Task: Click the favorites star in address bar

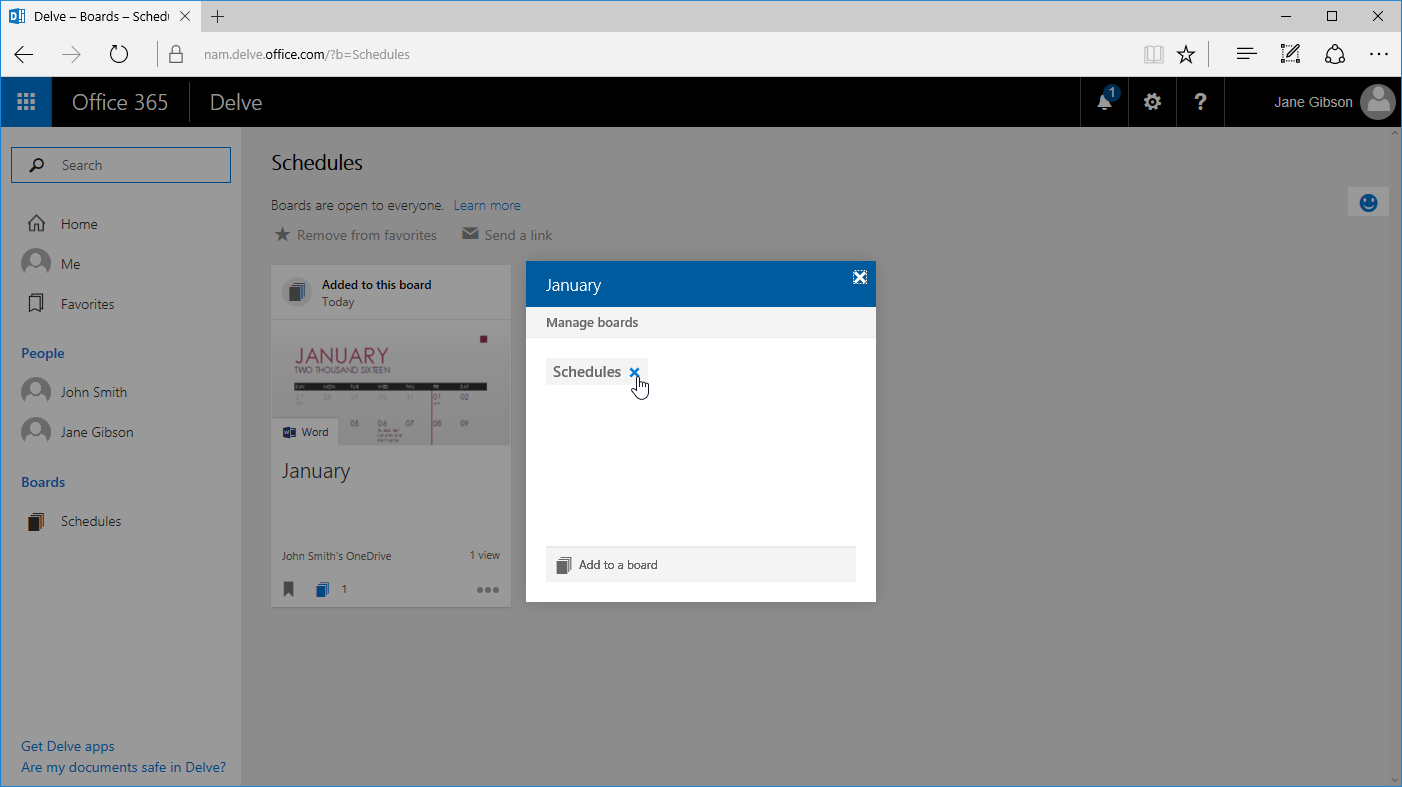Action: click(1186, 55)
